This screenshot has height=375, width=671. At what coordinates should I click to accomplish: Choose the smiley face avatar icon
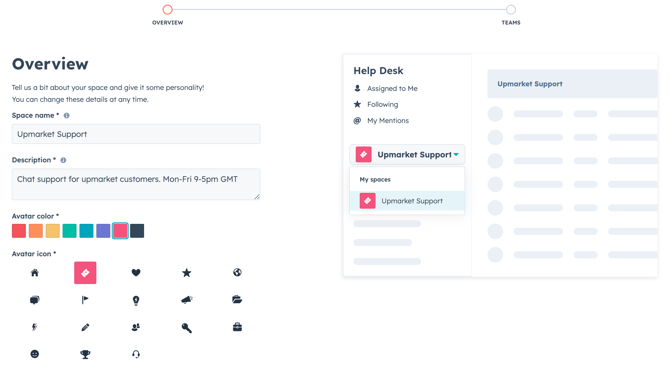(35, 354)
